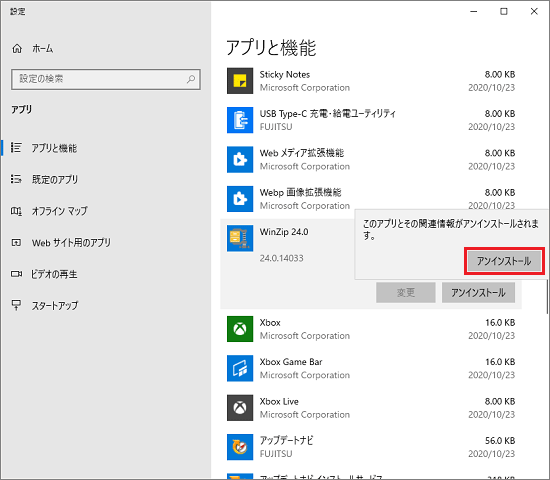Click WinZip version 24.0.14033 text
550x480 pixels.
281,258
